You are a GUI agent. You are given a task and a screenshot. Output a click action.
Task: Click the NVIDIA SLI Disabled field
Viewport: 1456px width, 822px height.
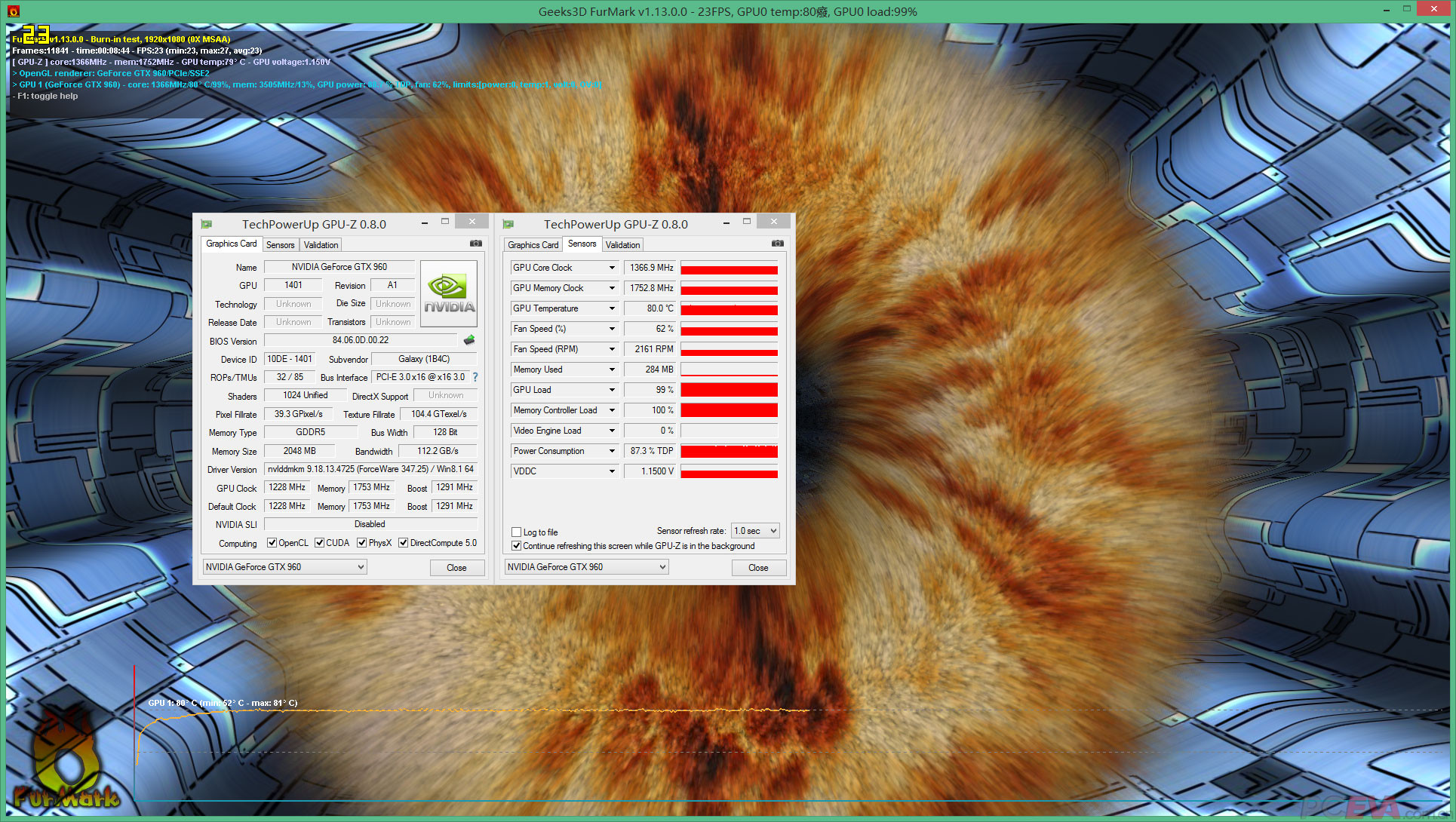coord(370,524)
